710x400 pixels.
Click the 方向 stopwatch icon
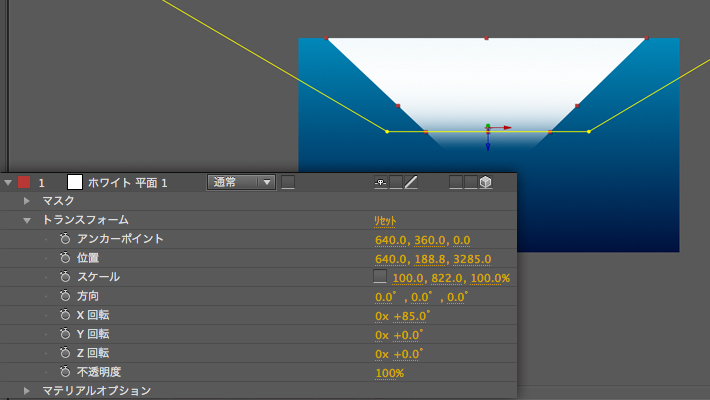point(65,296)
